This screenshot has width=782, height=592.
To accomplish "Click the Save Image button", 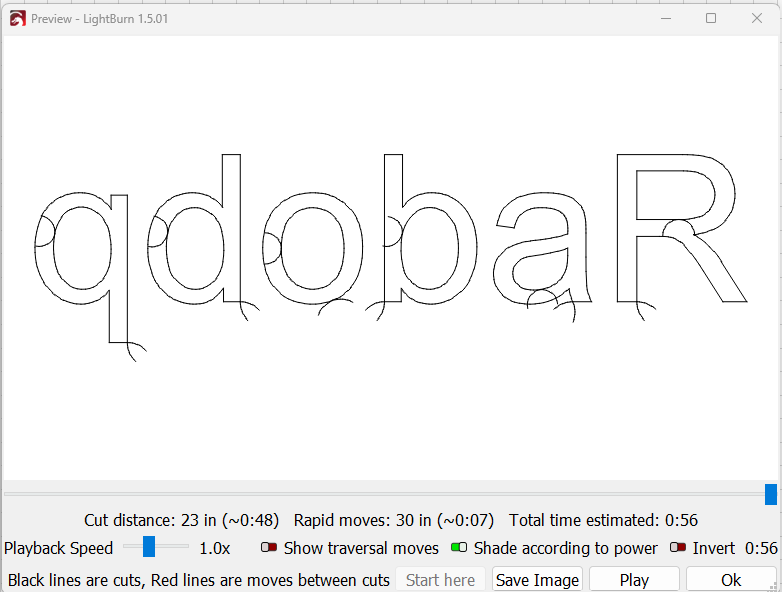I will pyautogui.click(x=537, y=580).
